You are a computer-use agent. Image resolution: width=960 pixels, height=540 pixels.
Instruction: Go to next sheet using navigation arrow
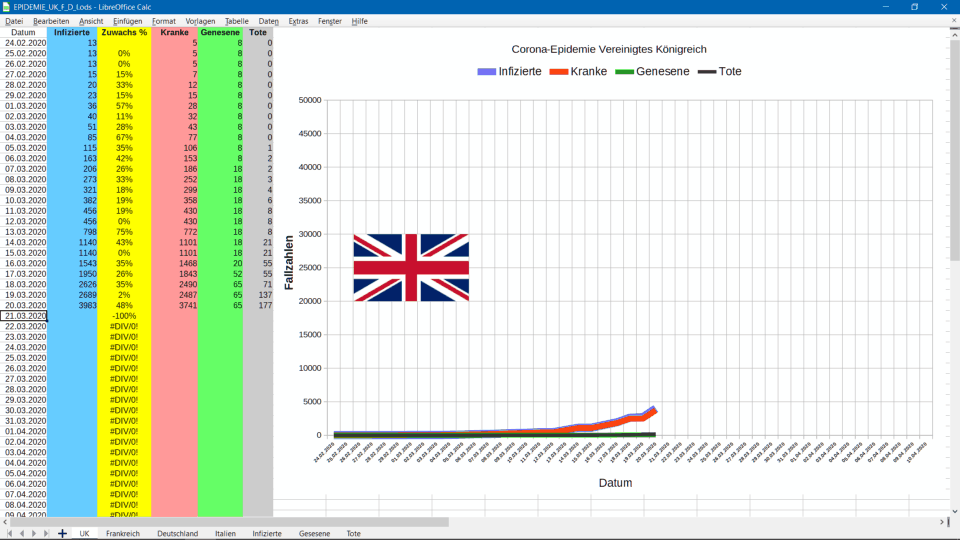click(34, 534)
